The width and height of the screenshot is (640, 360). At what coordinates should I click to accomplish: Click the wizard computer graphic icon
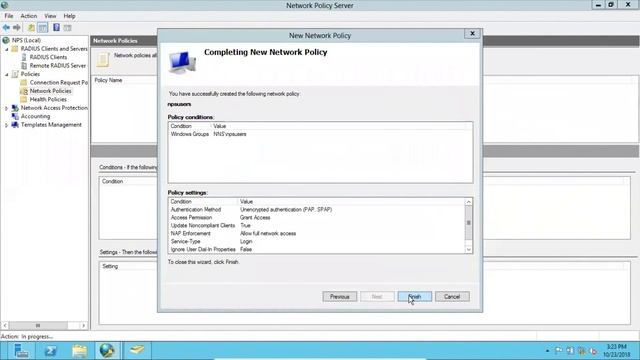(x=182, y=62)
